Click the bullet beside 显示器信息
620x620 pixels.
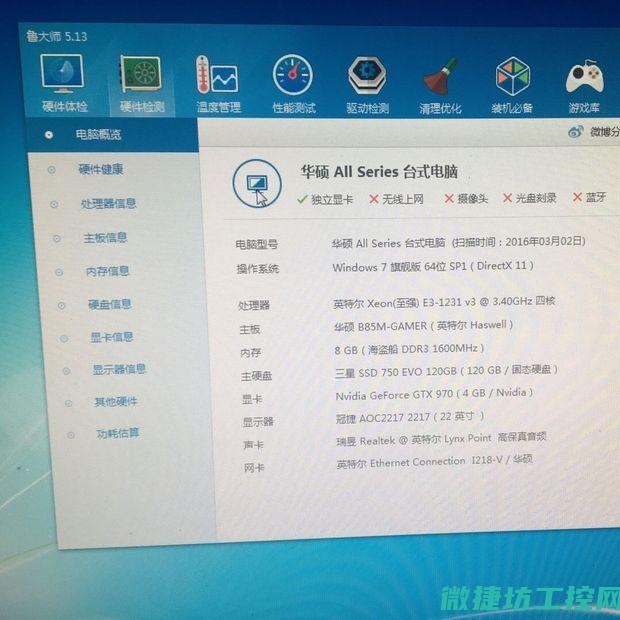click(x=66, y=371)
